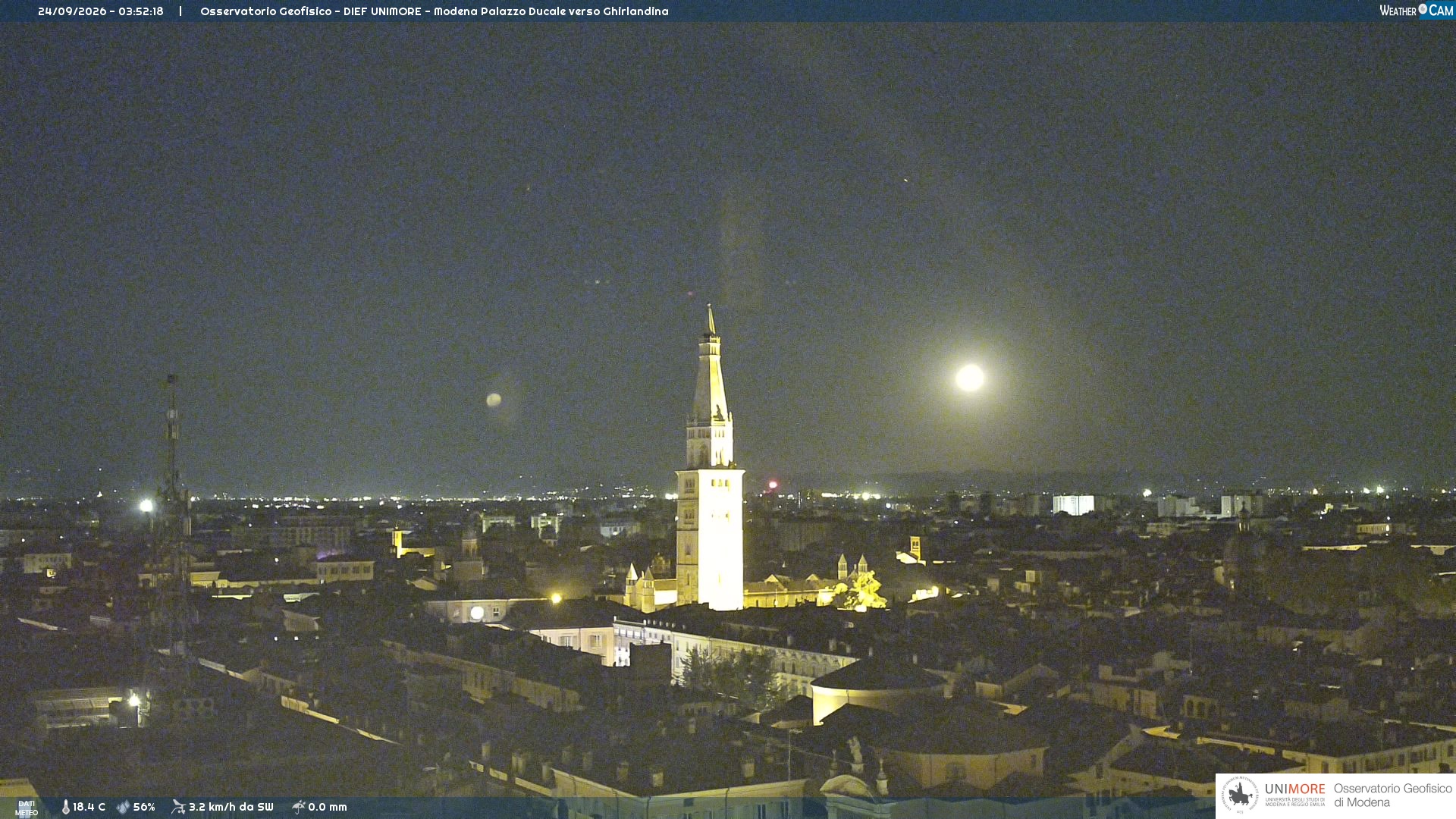Viewport: 1456px width, 819px height.
Task: Click the 56% humidity value
Action: [x=144, y=807]
